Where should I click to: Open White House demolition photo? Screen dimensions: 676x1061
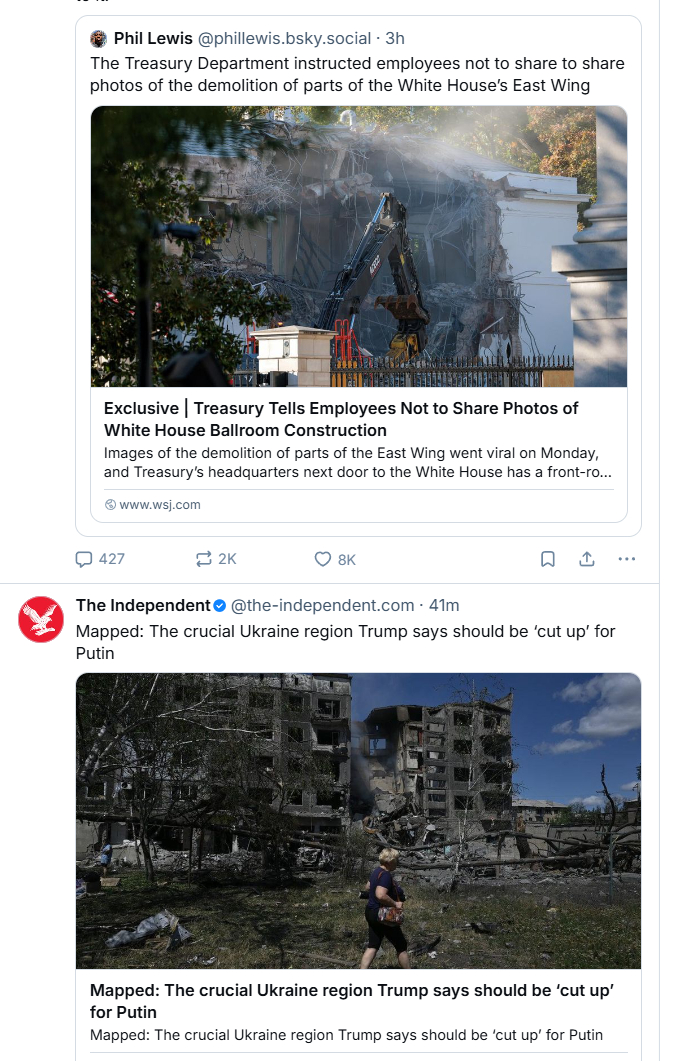click(x=359, y=246)
